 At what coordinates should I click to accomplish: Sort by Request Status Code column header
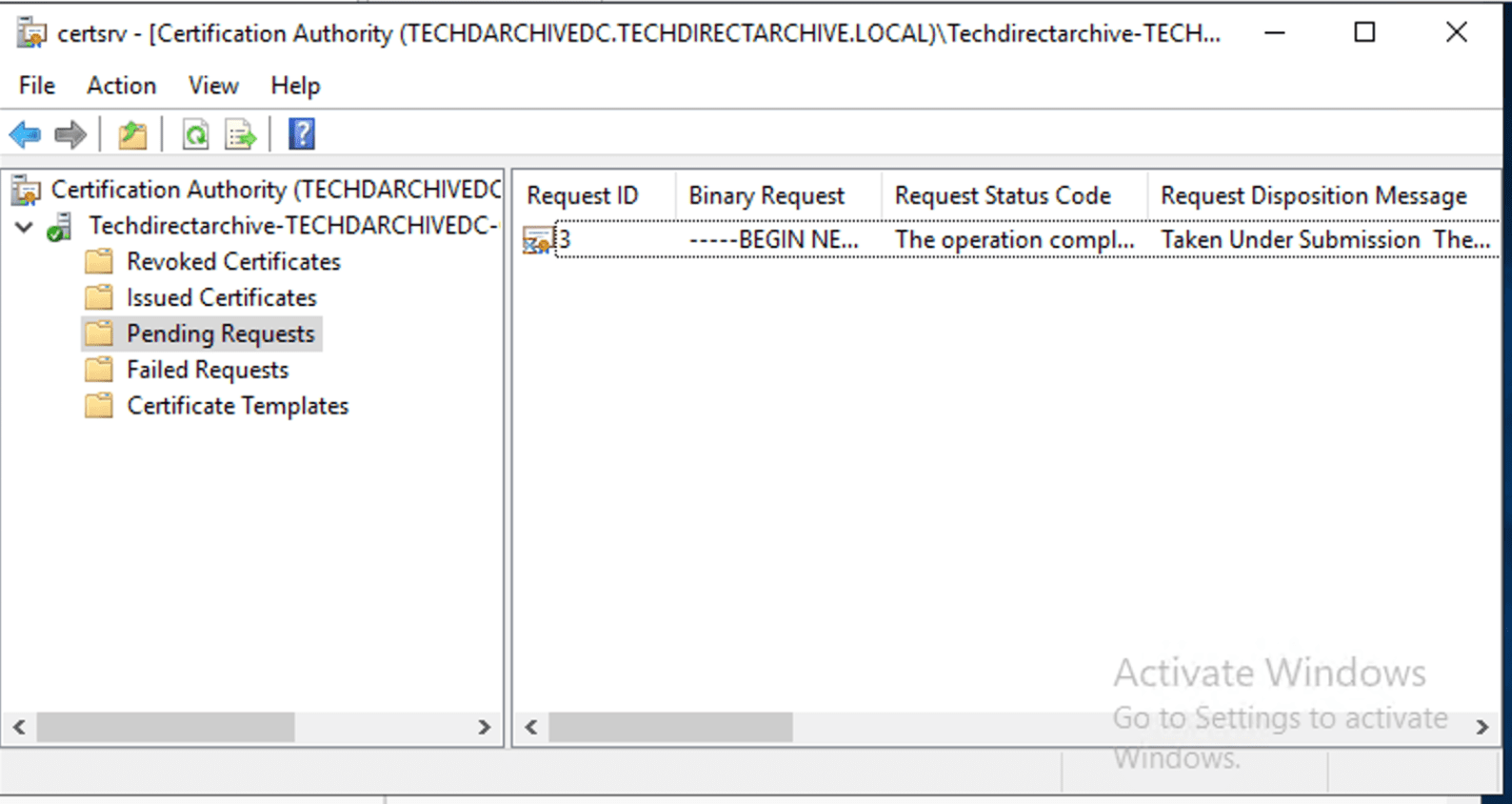point(1003,195)
